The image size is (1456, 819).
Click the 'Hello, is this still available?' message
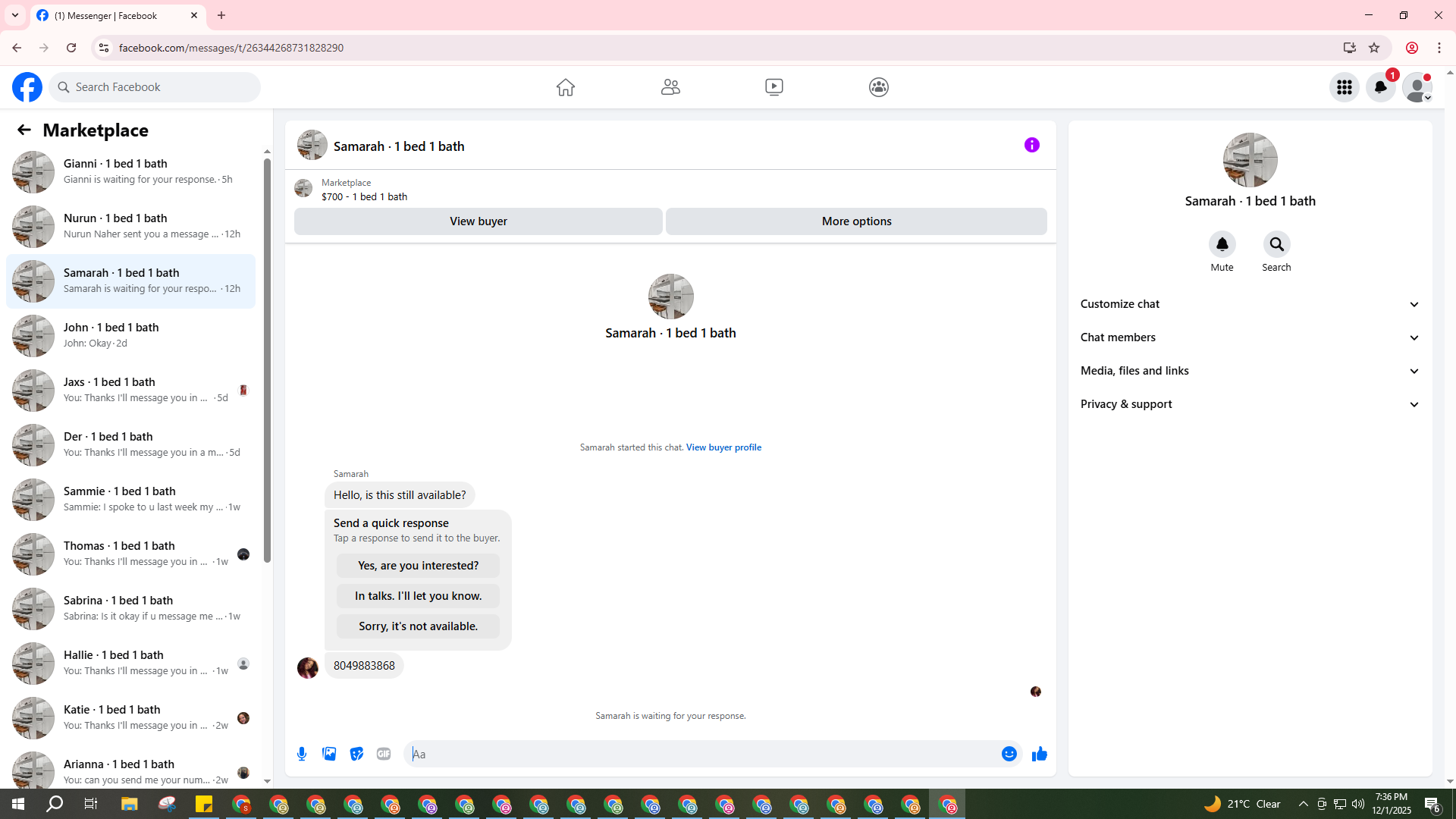pyautogui.click(x=400, y=495)
